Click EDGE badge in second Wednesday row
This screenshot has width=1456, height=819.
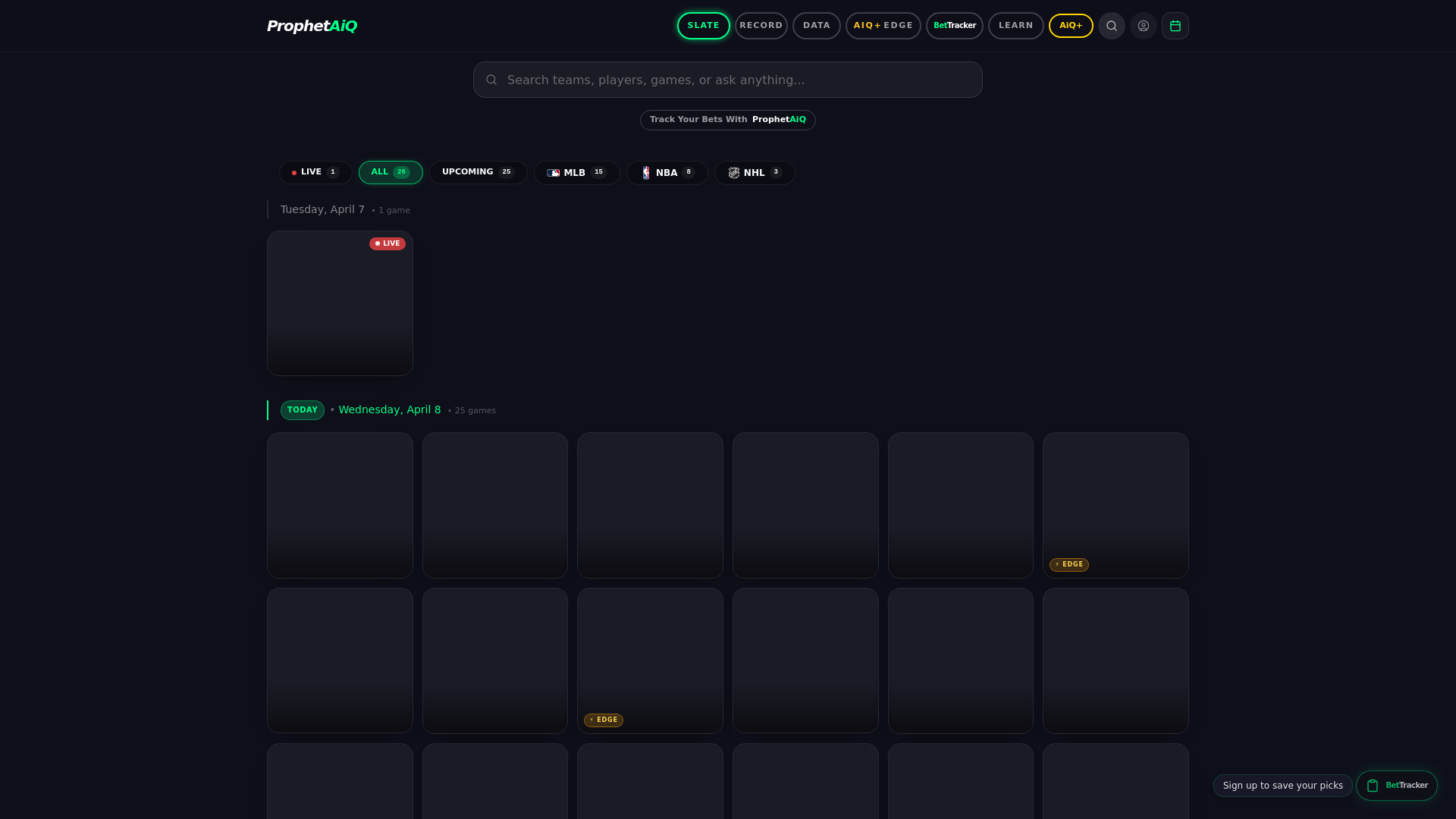click(x=603, y=720)
